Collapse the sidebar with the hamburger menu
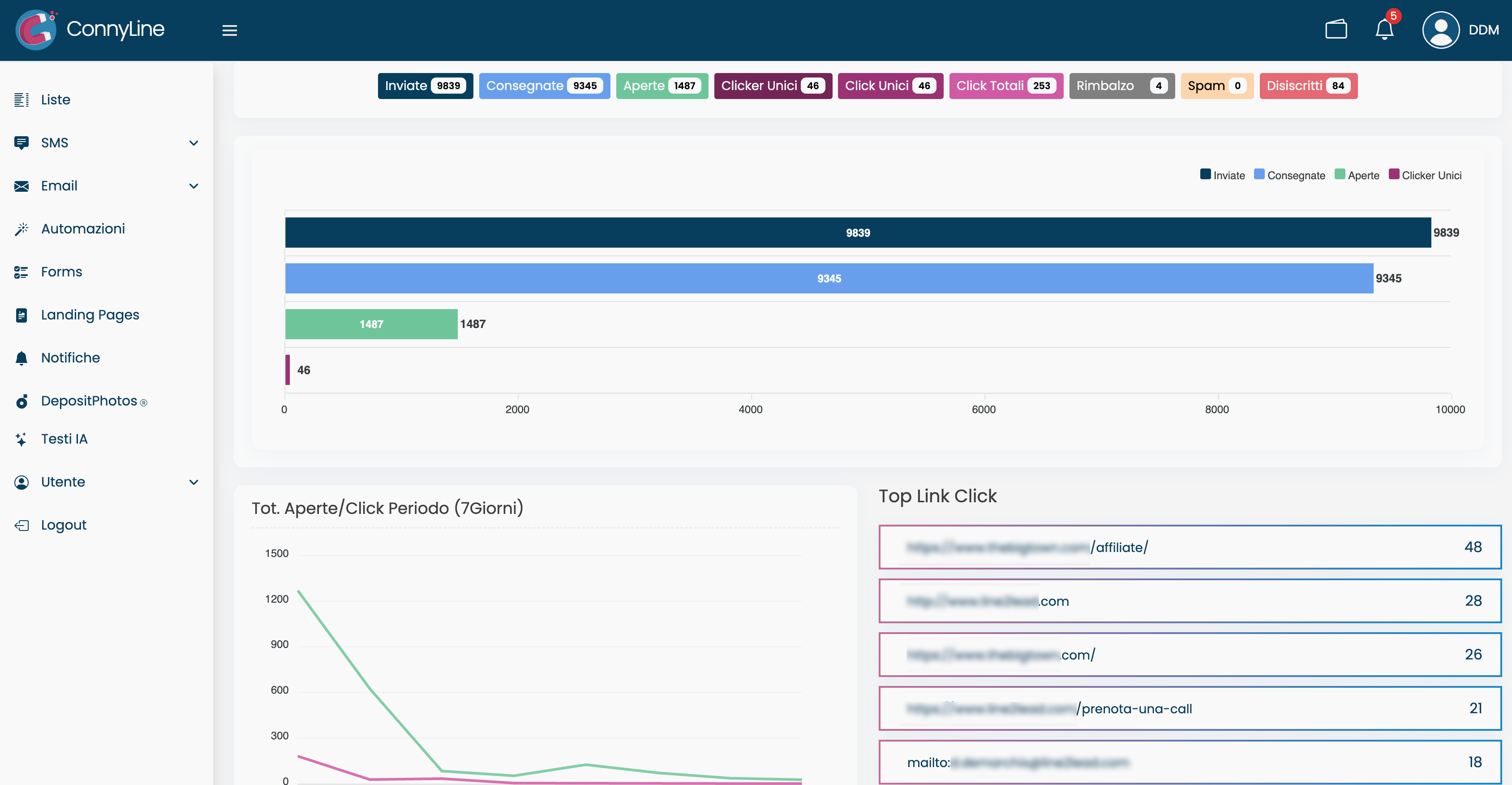This screenshot has height=785, width=1512. pos(229,30)
